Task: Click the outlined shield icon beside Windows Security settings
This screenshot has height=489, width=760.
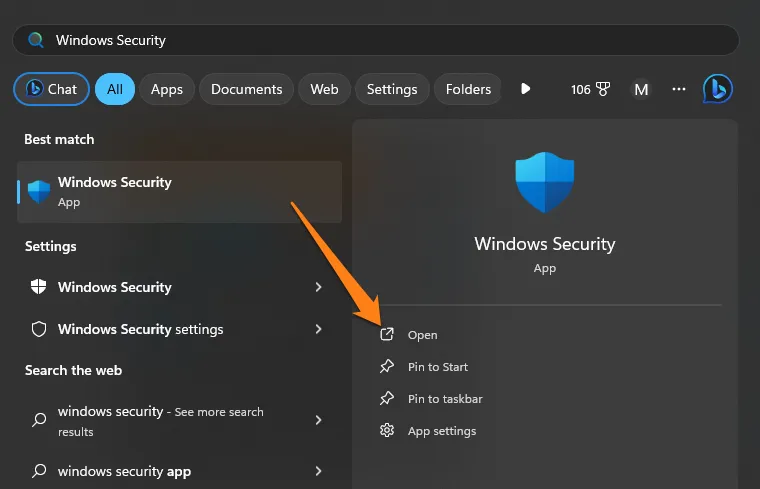Action: tap(39, 329)
